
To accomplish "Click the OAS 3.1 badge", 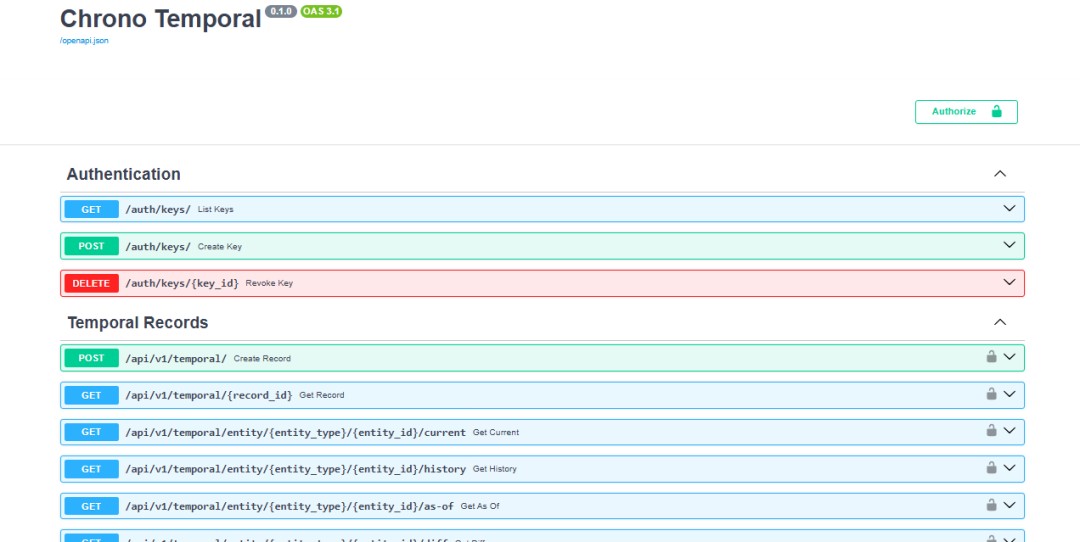I will 321,12.
